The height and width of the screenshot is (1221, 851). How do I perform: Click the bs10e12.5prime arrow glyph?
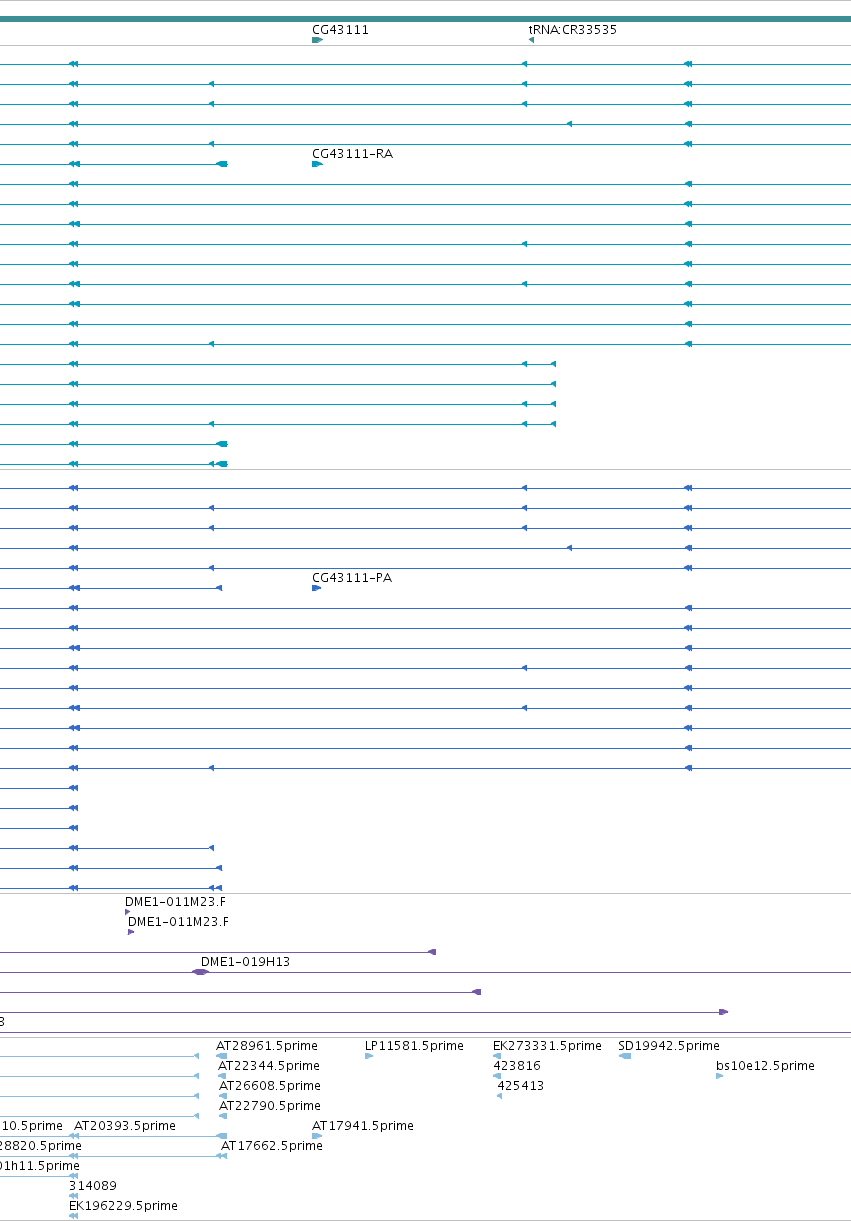719,1076
